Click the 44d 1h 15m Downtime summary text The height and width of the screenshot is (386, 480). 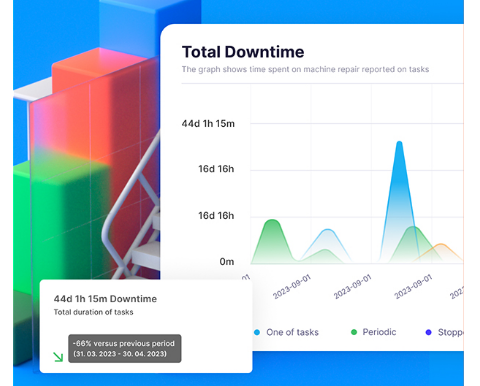pos(105,299)
